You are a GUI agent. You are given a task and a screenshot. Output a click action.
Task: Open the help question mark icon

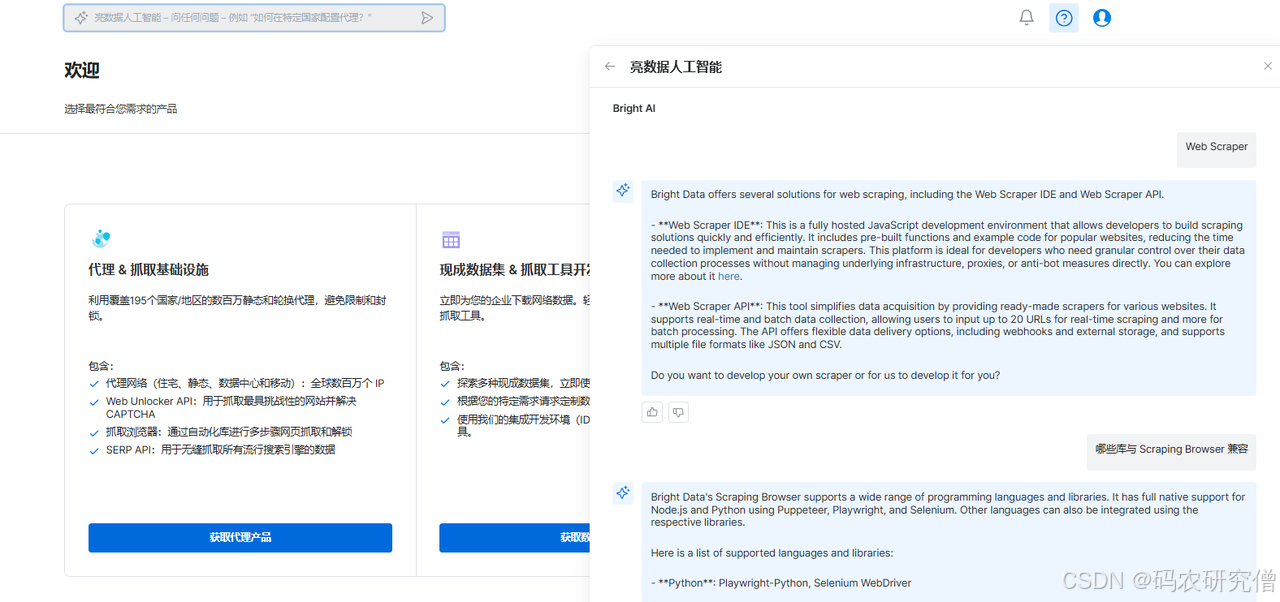pos(1064,18)
